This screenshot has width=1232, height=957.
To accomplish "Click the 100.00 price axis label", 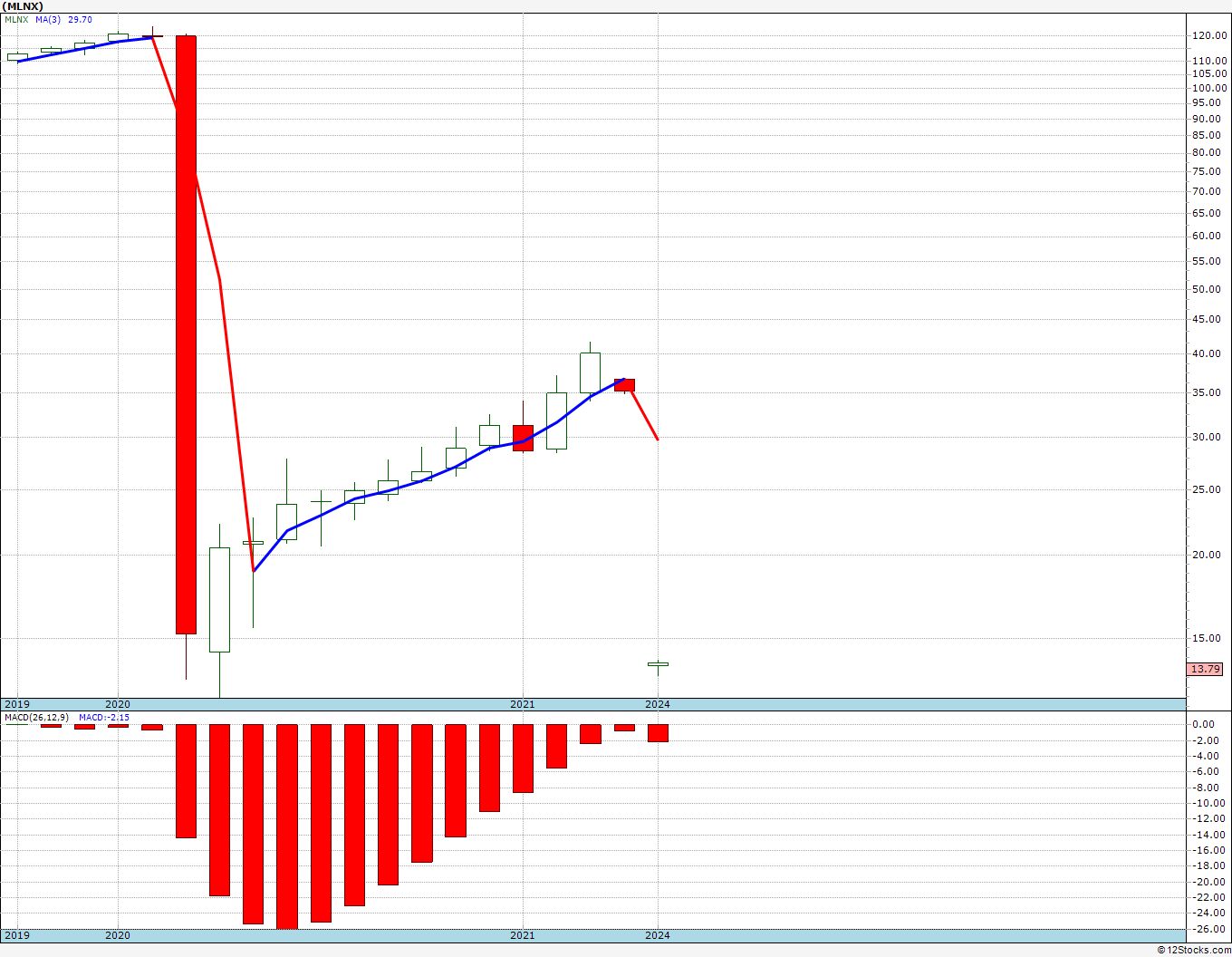I will click(x=1210, y=88).
